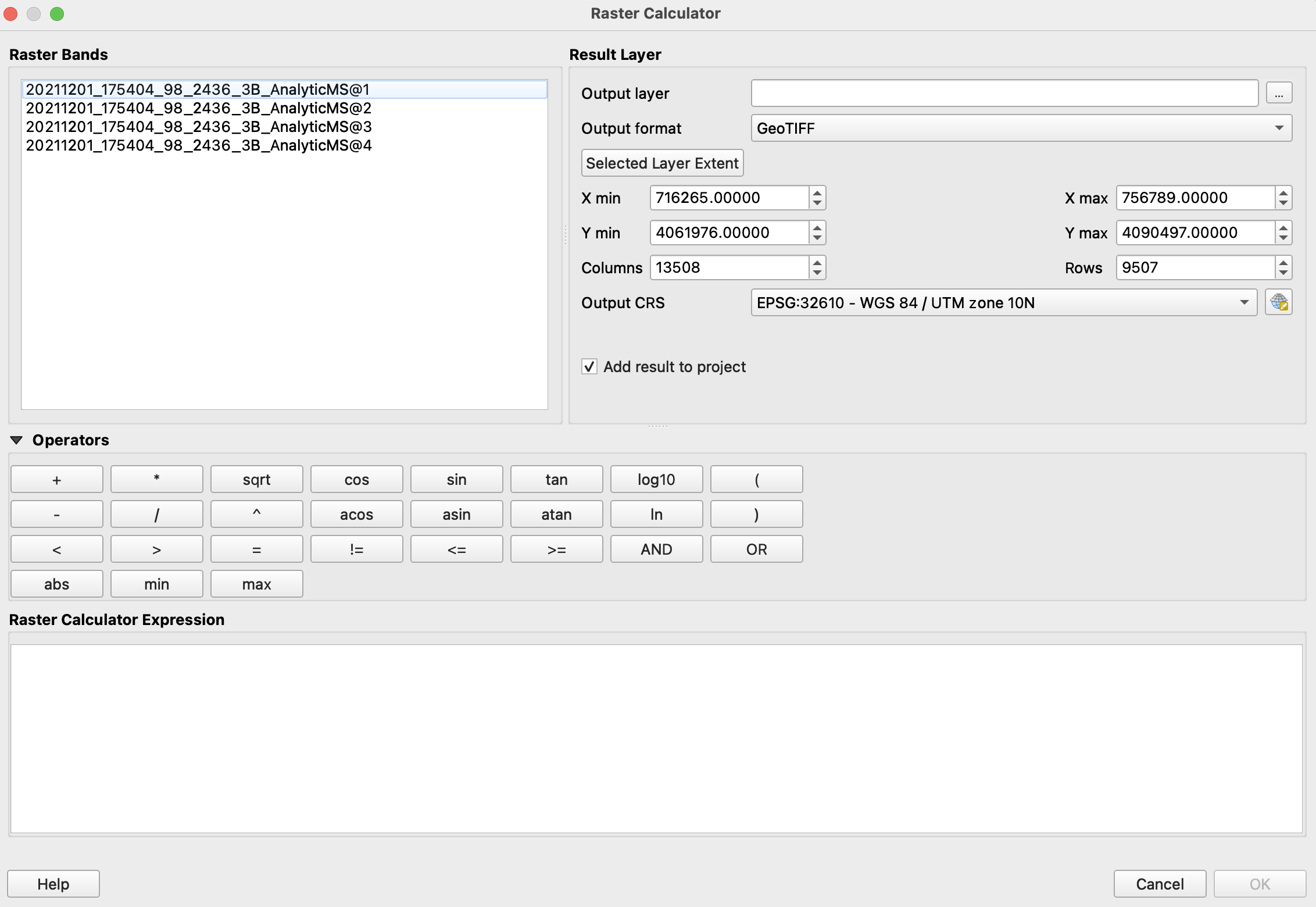1316x907 pixels.
Task: Insert the min operator
Action: (157, 584)
